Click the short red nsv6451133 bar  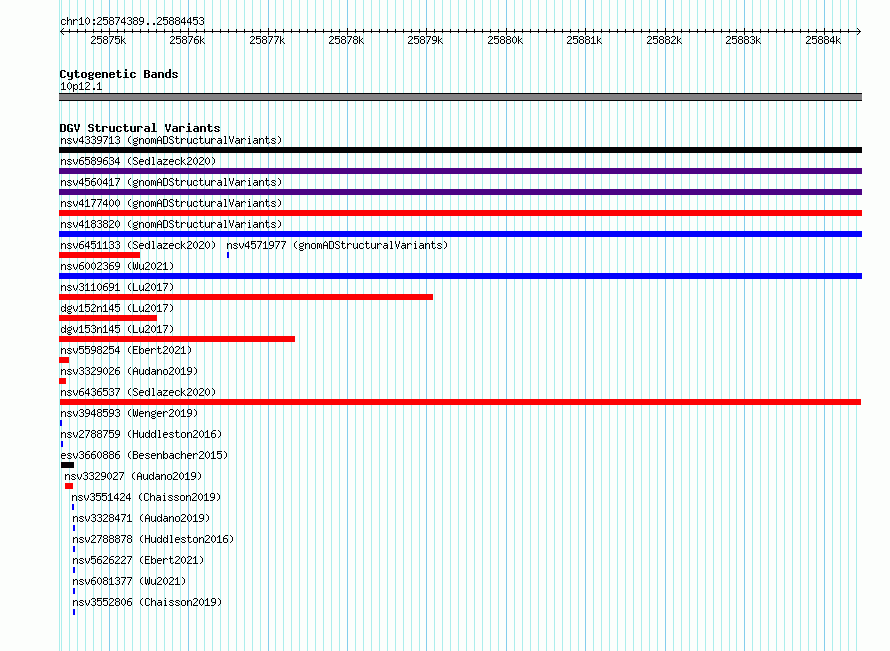point(99,255)
